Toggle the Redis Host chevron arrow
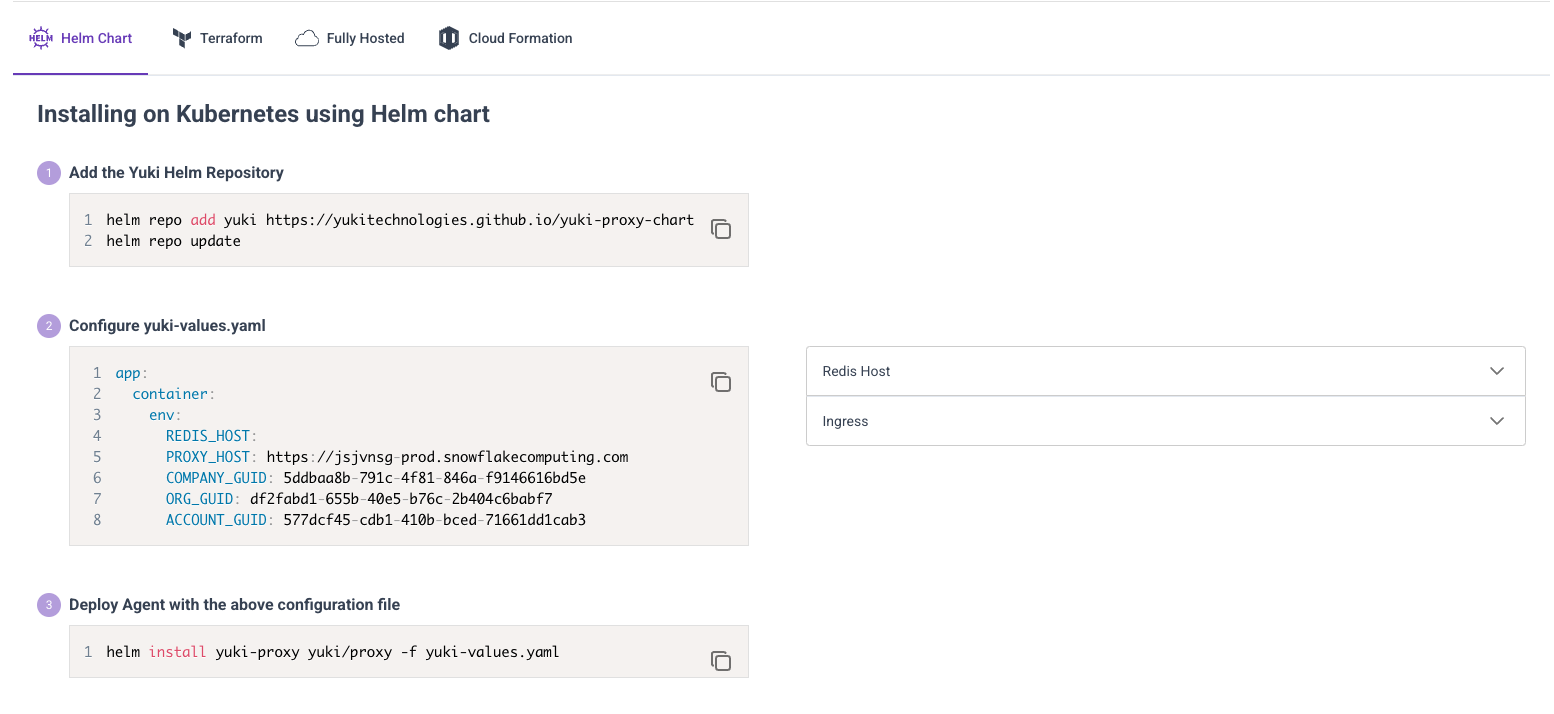Viewport: 1554px width, 714px height. [1497, 371]
